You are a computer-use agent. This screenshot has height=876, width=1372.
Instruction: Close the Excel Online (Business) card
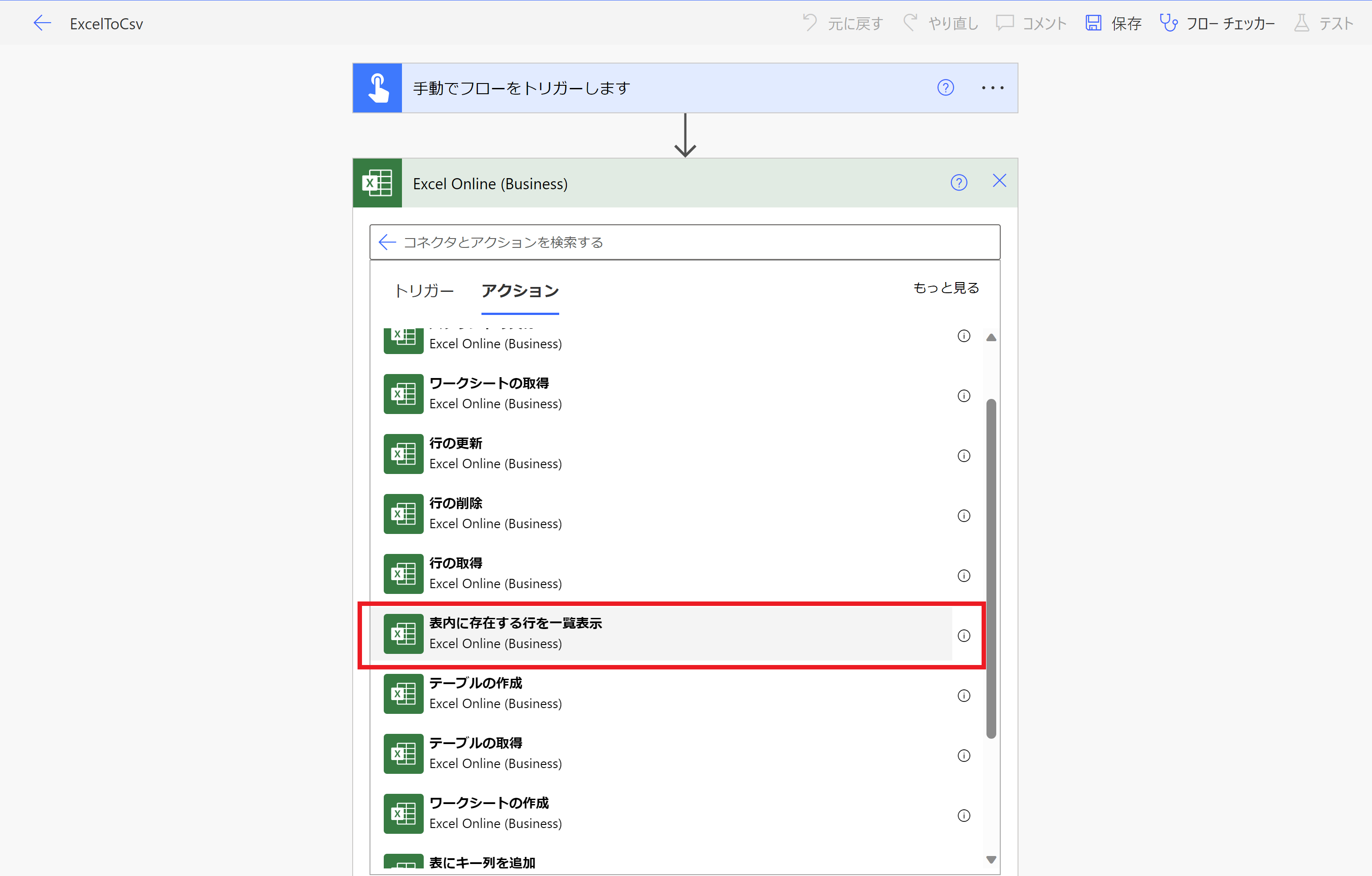(x=999, y=181)
